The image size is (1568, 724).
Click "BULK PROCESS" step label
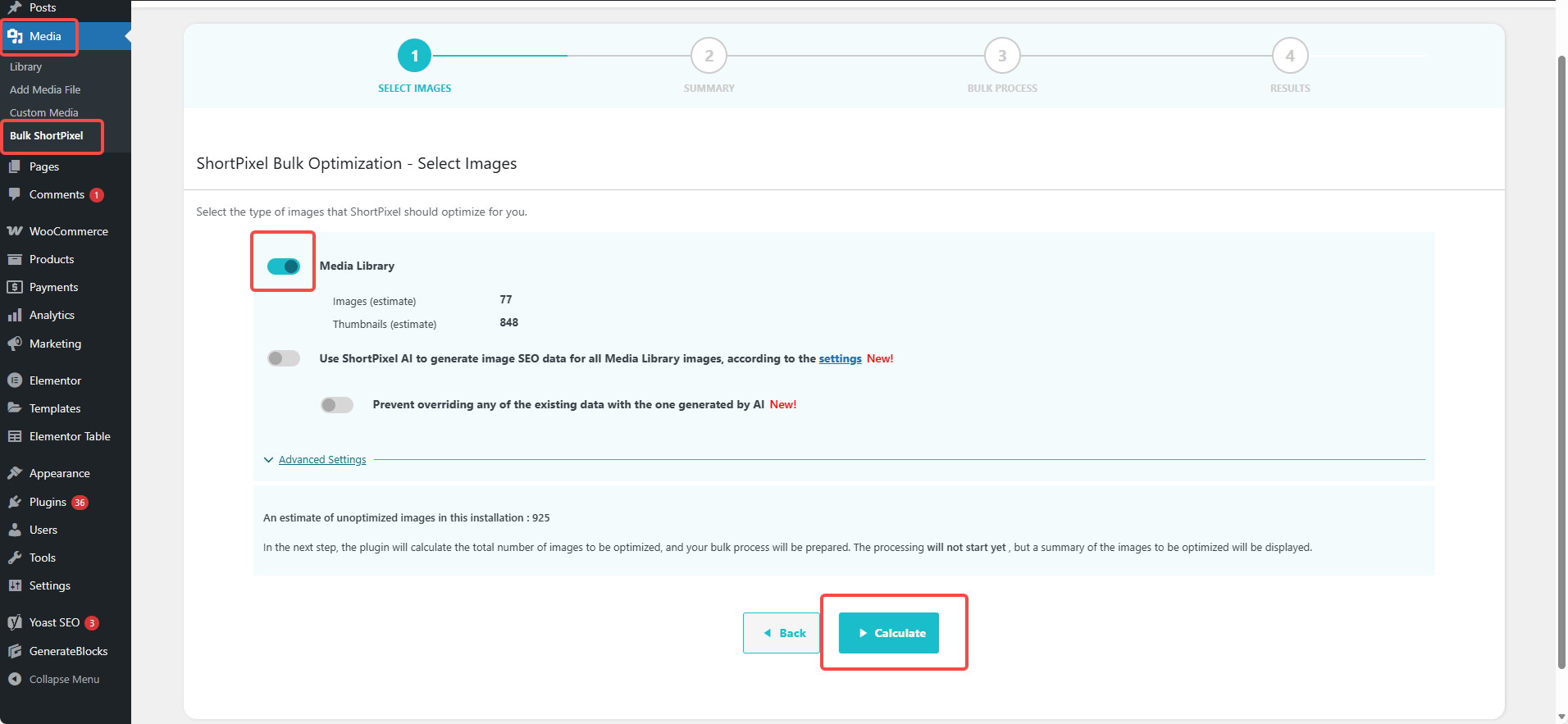tap(1002, 89)
